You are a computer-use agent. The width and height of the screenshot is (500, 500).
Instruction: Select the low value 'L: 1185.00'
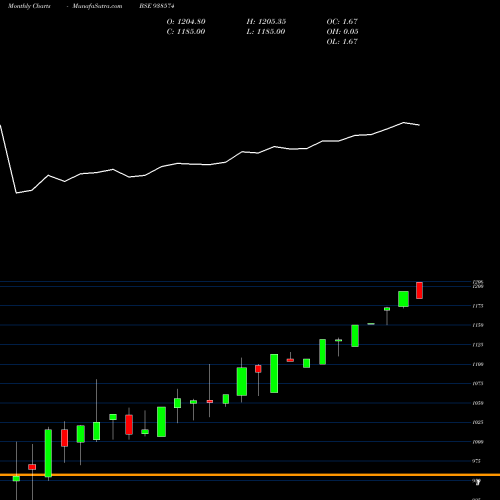(266, 32)
